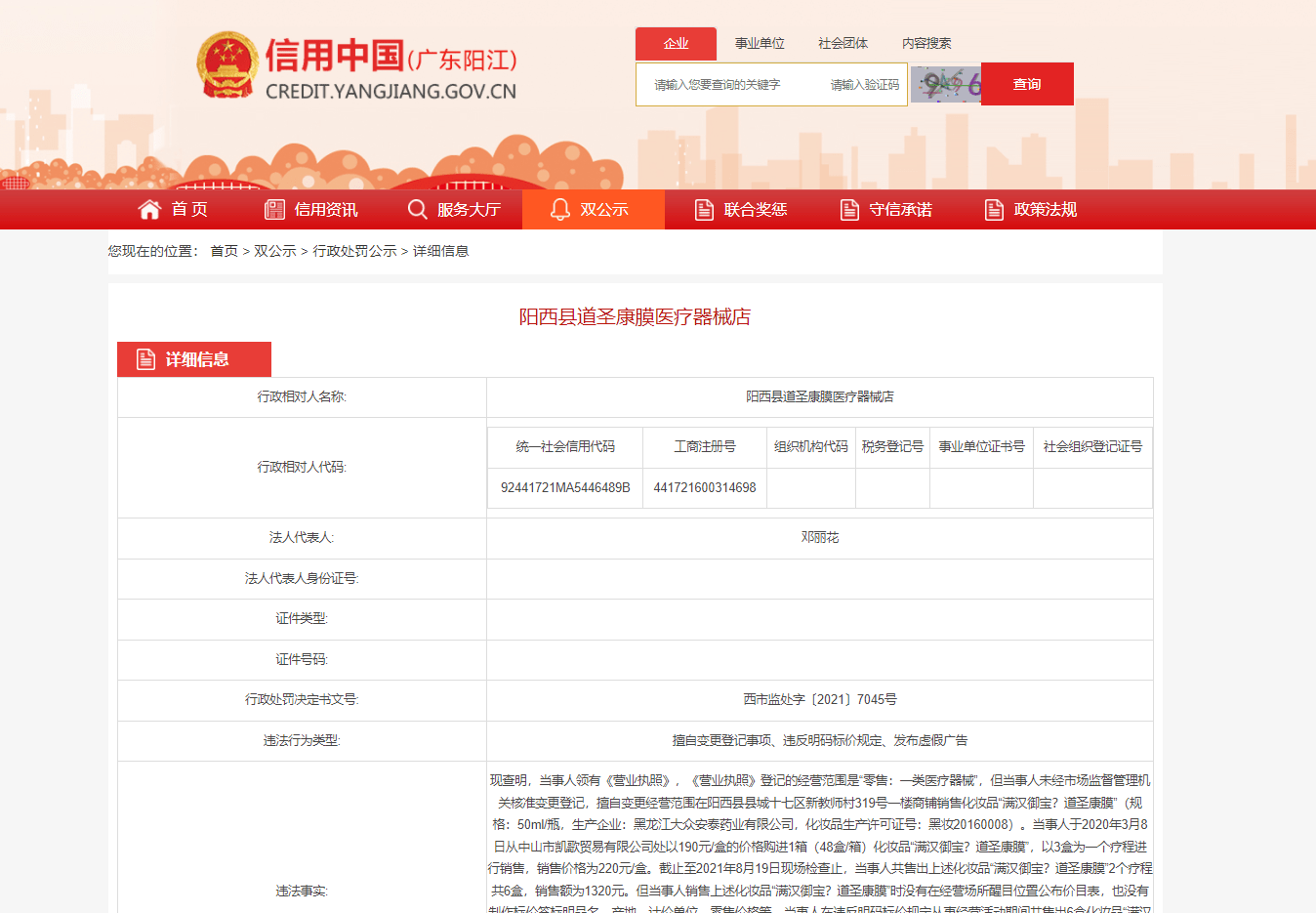Click the 政策法规 document icon

click(x=994, y=210)
